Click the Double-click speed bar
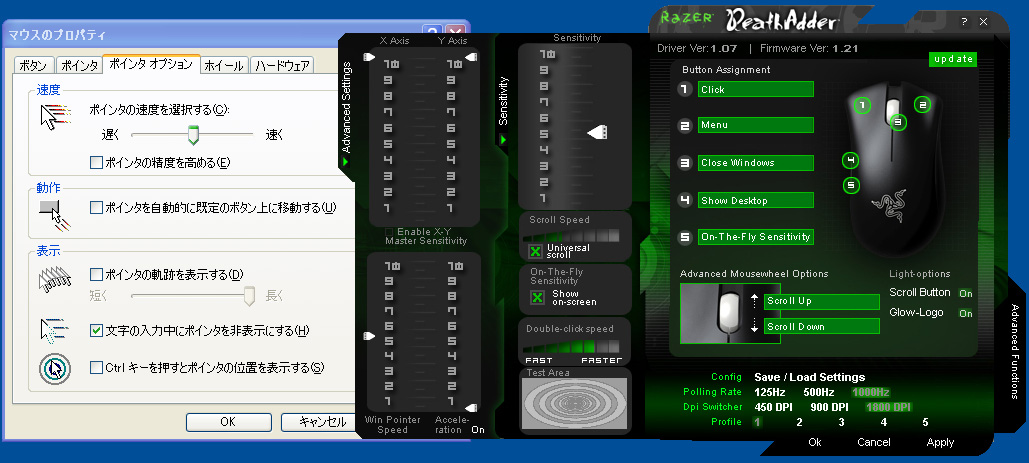The width and height of the screenshot is (1029, 463). click(573, 346)
